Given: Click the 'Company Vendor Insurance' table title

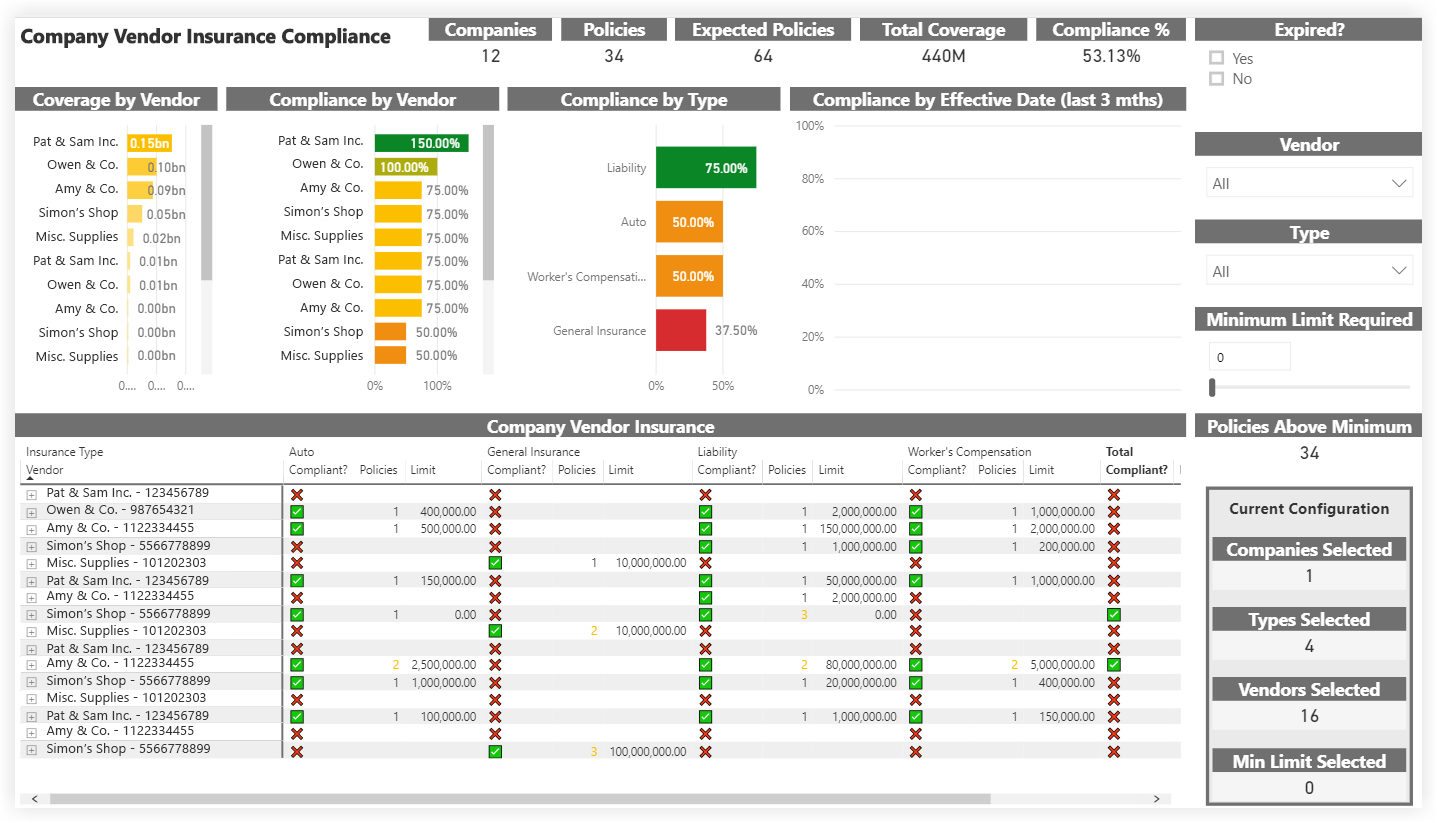Looking at the screenshot, I should click(x=600, y=427).
